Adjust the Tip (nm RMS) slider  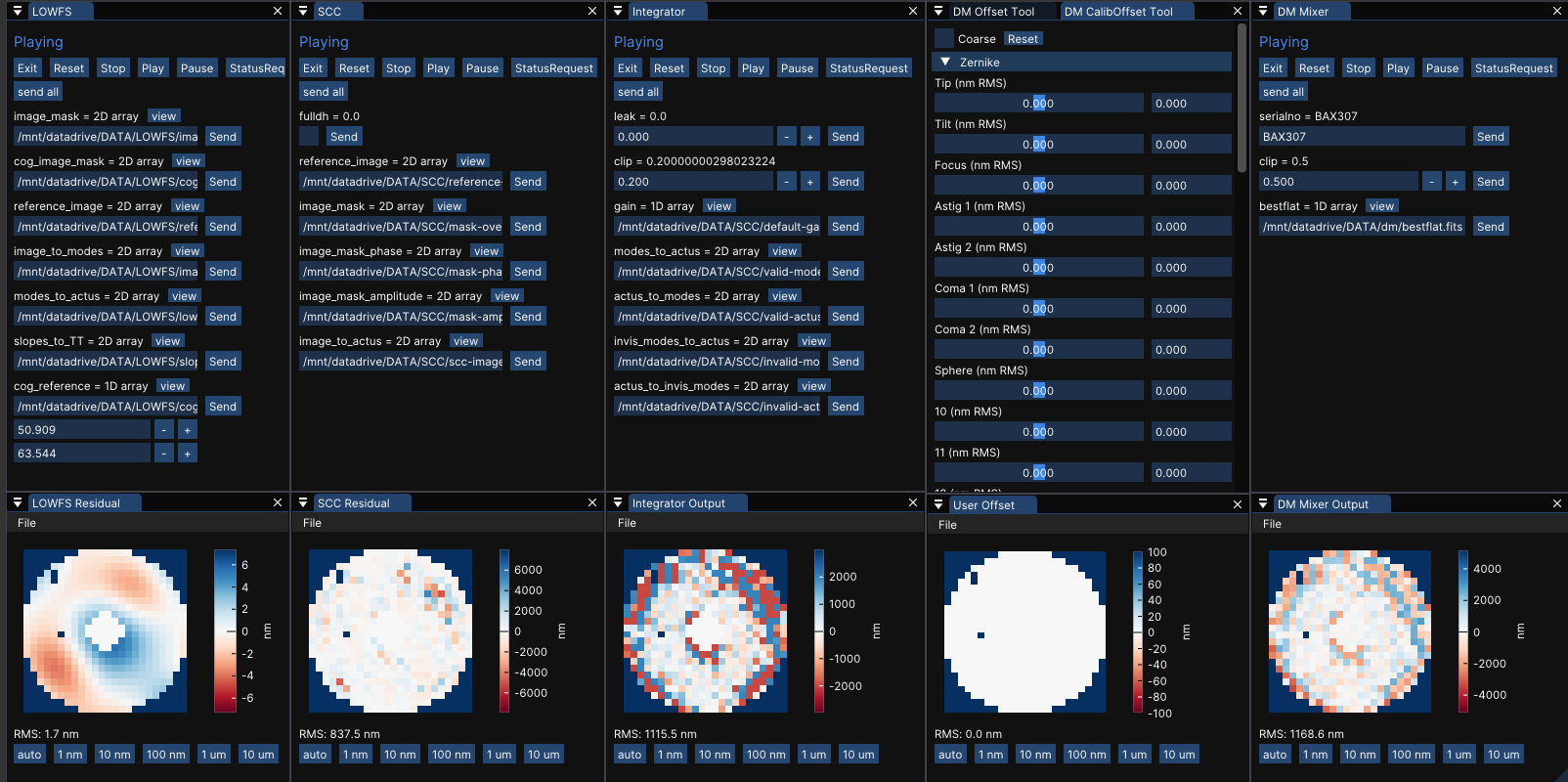click(1038, 104)
